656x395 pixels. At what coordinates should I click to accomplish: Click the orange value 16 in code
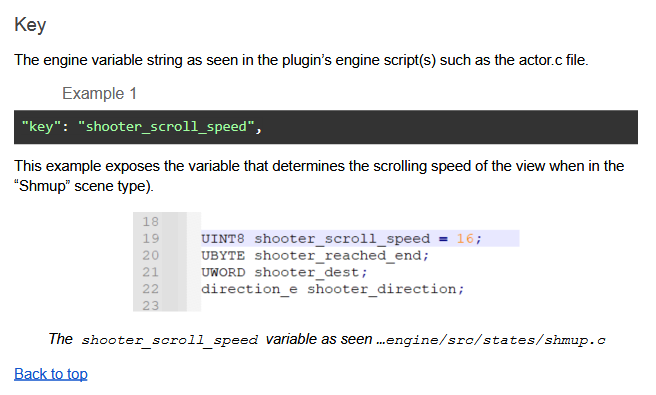click(x=465, y=239)
